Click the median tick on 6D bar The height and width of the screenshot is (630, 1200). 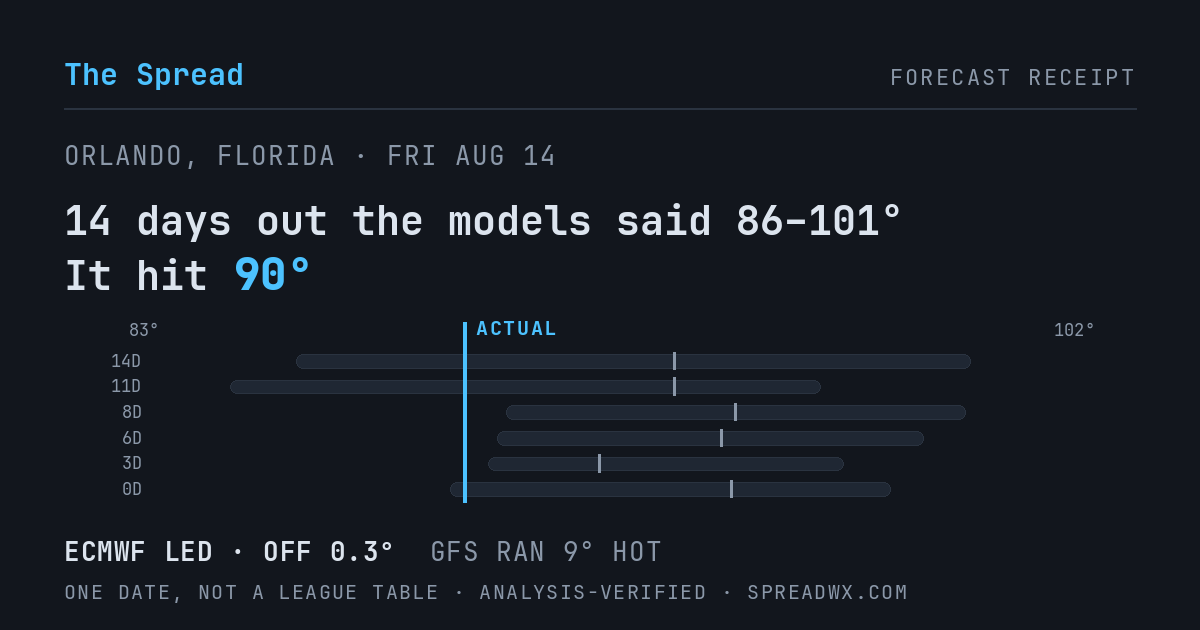tap(721, 438)
